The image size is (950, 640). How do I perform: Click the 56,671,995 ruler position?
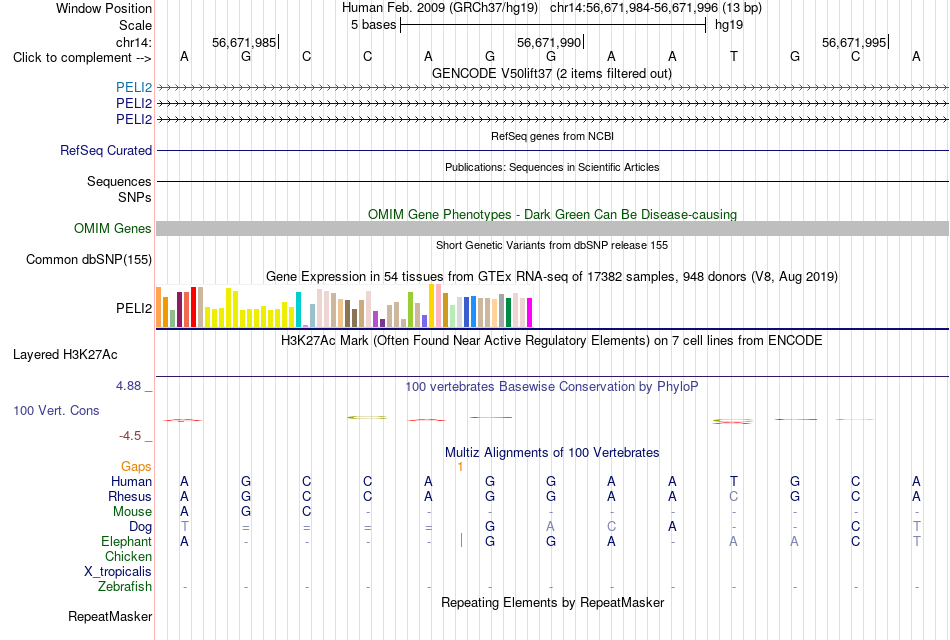(x=854, y=42)
